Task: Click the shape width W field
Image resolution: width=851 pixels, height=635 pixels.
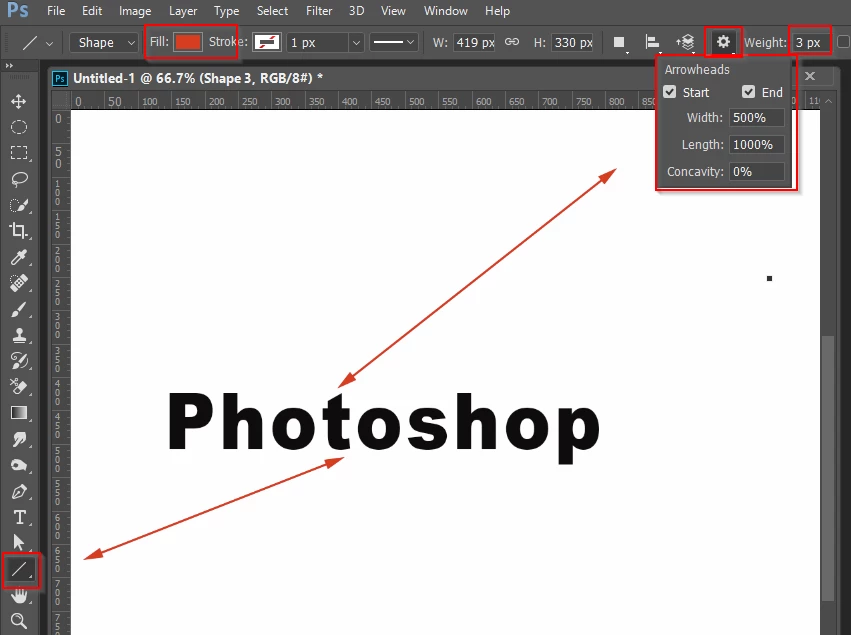Action: (474, 42)
